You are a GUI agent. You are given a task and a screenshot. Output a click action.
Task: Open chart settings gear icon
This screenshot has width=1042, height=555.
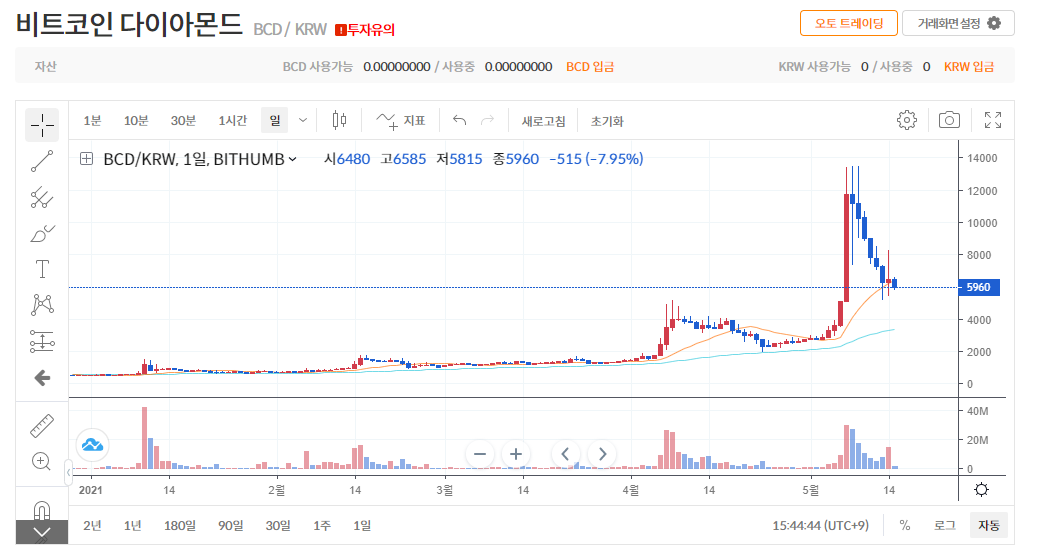pyautogui.click(x=906, y=120)
